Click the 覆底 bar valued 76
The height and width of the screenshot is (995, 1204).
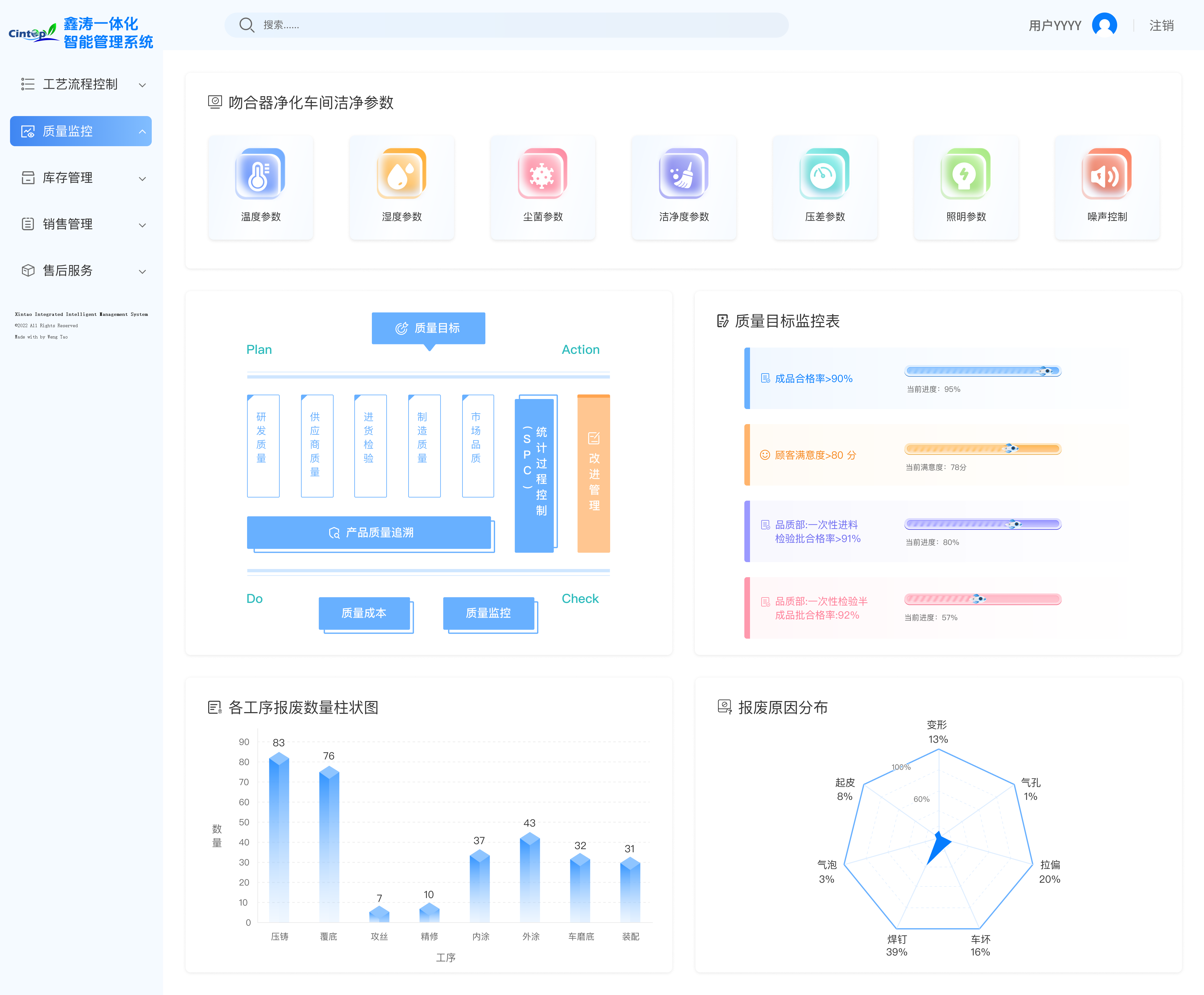click(x=329, y=844)
